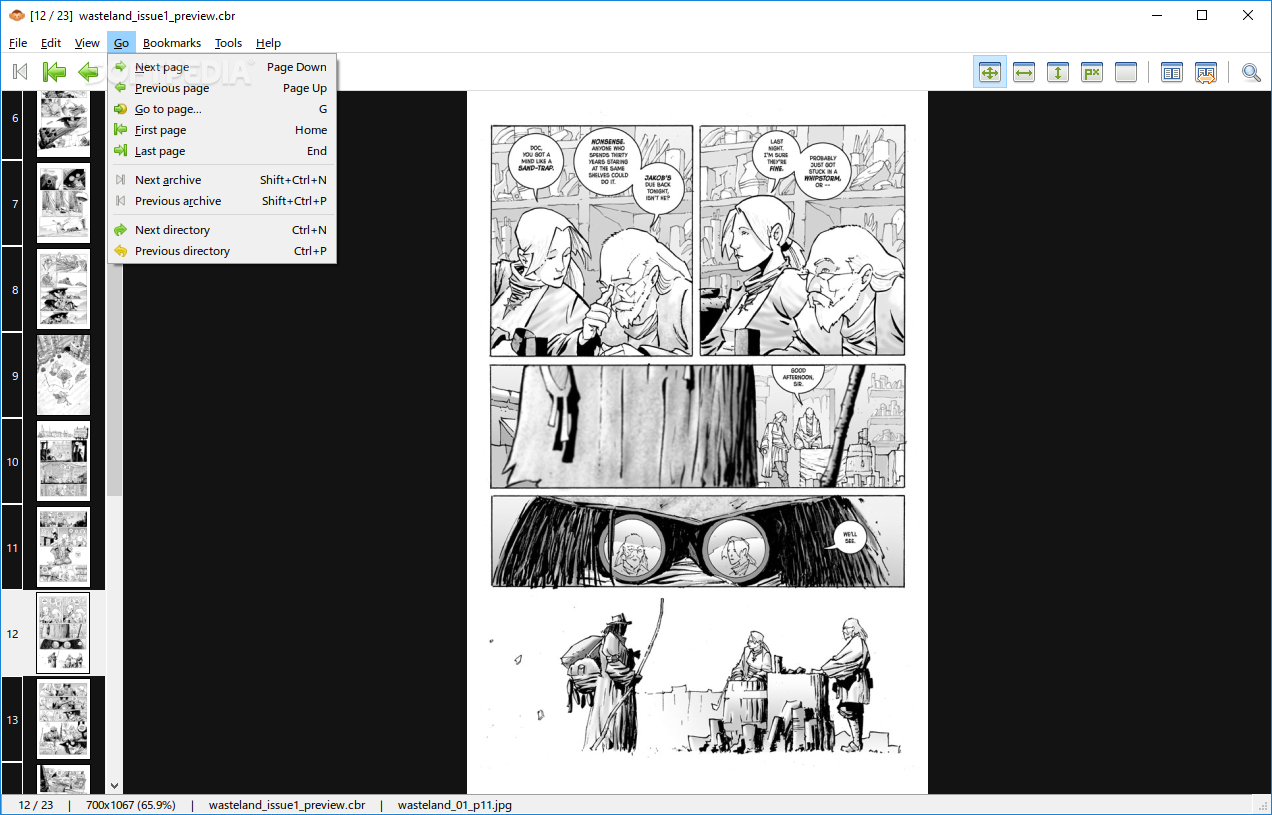
Task: Open page 7 thumbnail
Action: 63,203
